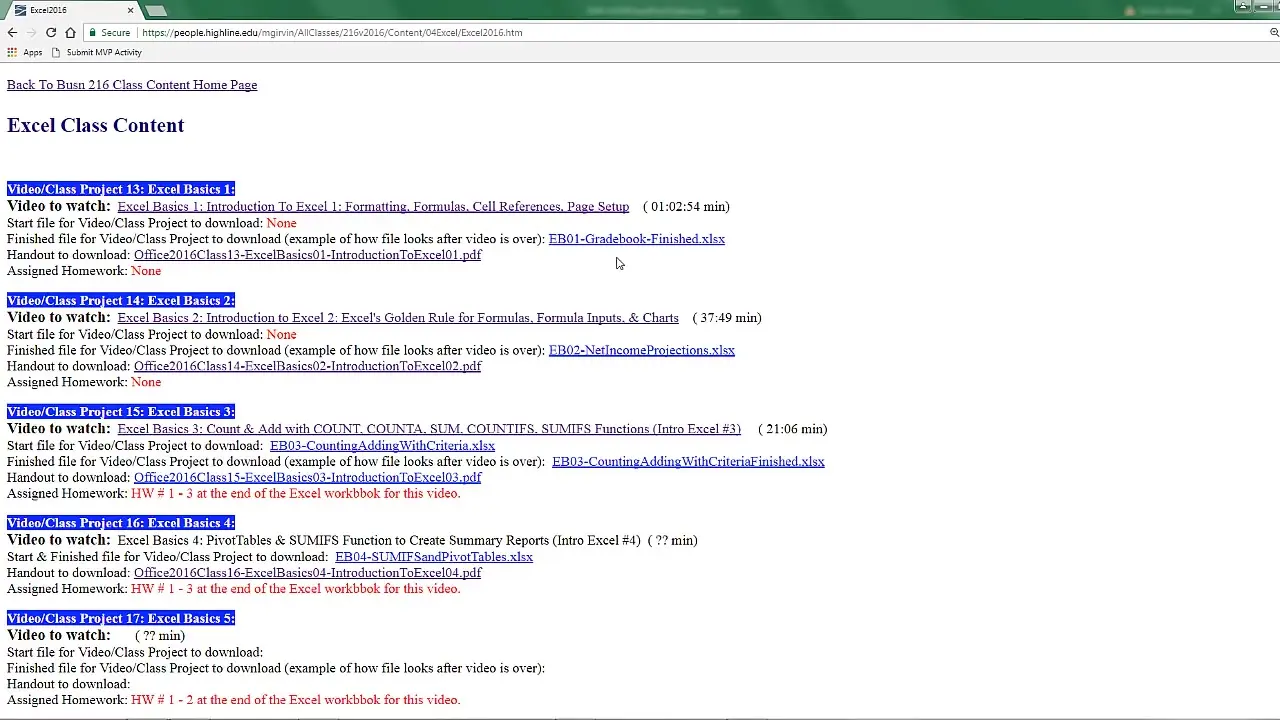
Task: Click the Video/Class Project 16 heading
Action: click(121, 523)
